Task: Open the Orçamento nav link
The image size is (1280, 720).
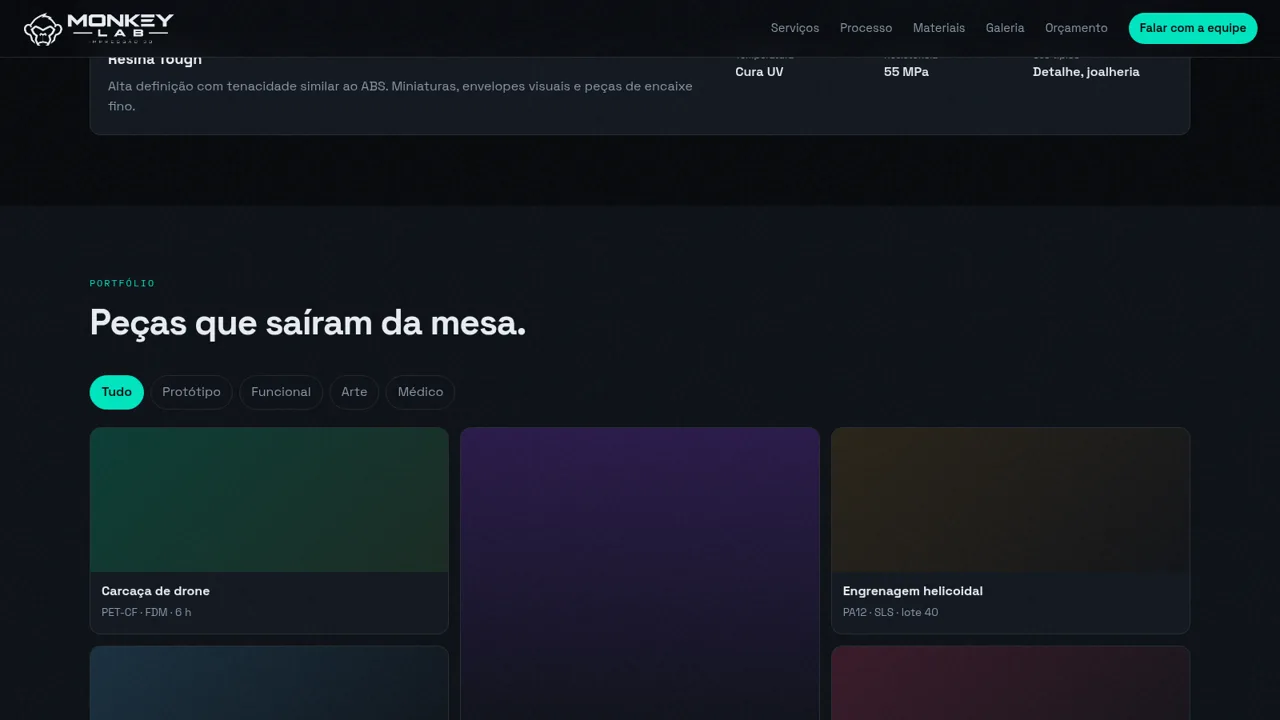Action: click(x=1076, y=28)
